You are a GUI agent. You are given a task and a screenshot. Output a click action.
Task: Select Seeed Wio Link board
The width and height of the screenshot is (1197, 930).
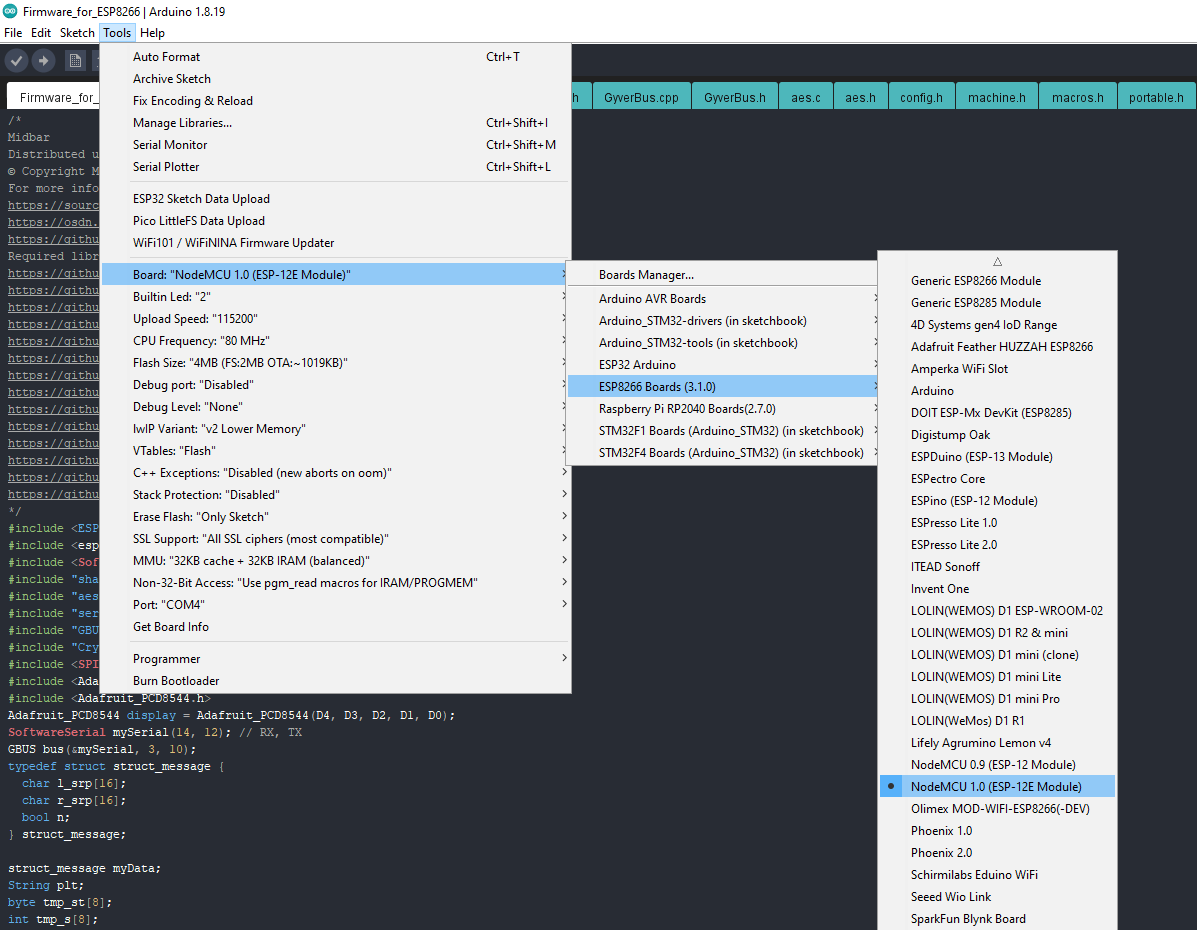(997, 897)
